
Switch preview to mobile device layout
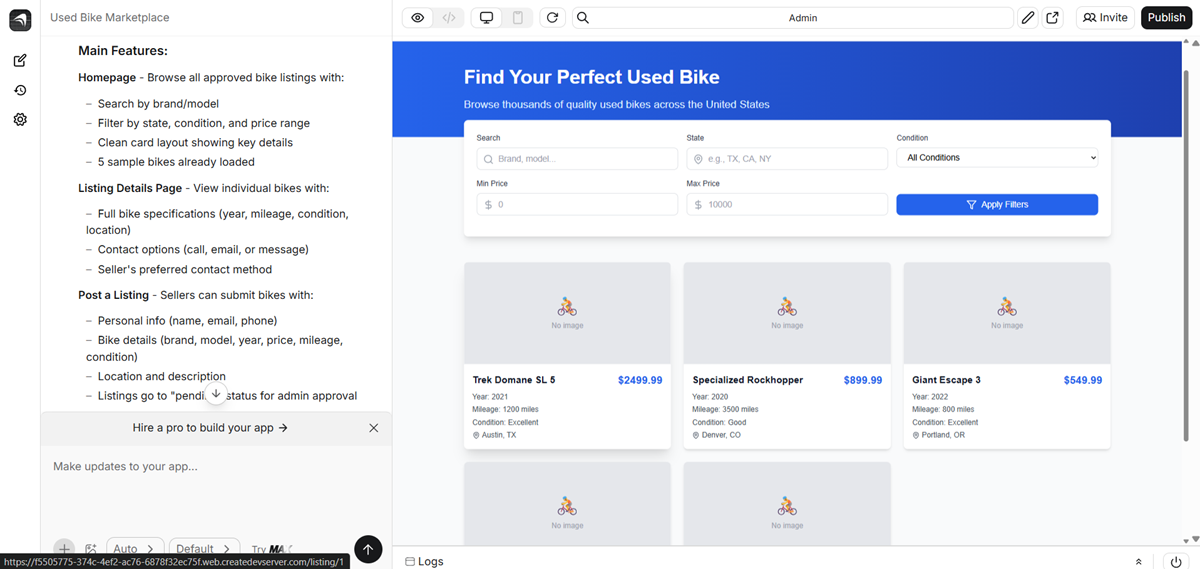[517, 18]
